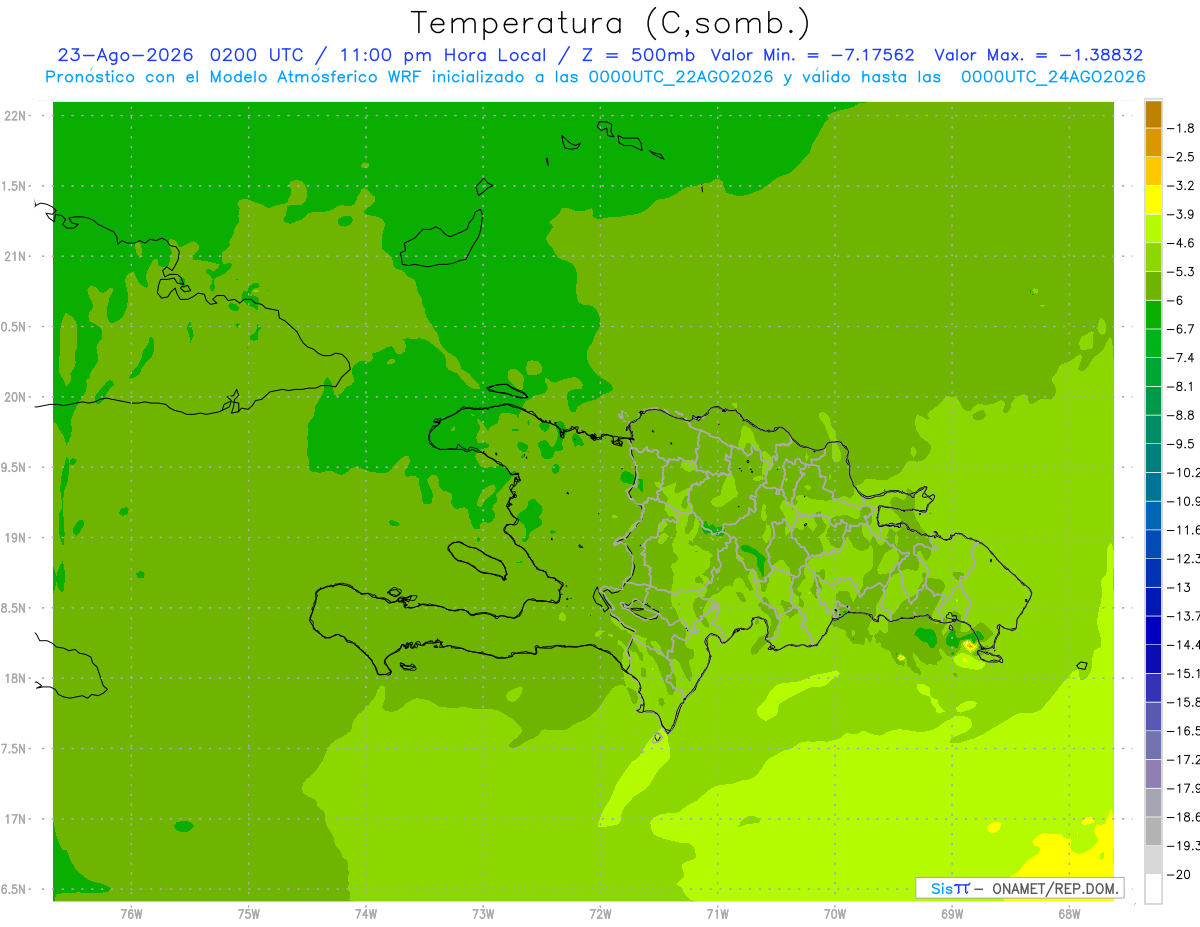
Task: Click the colorbar label "-6.7"
Action: pos(1182,329)
